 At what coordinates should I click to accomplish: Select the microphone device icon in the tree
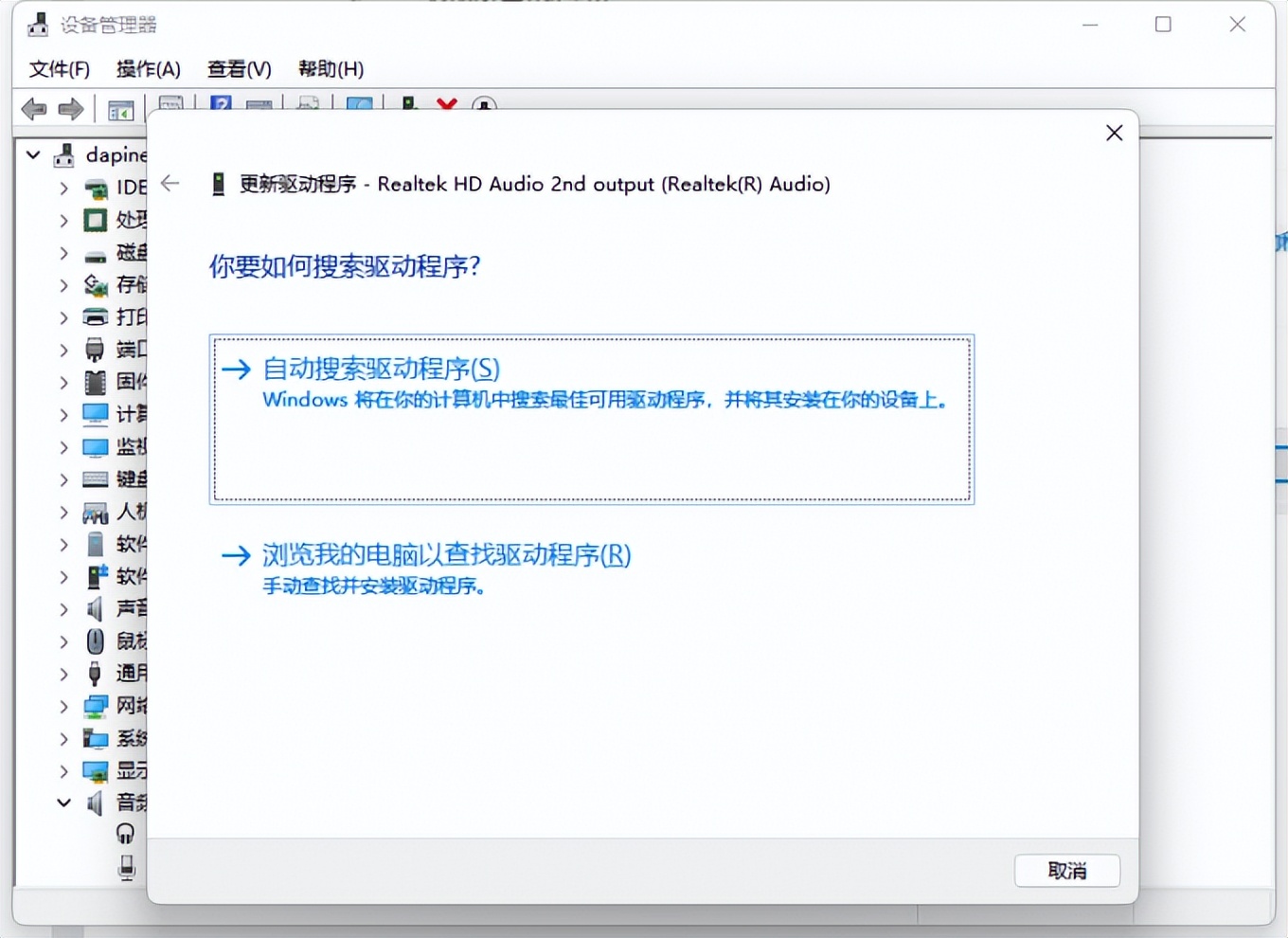(126, 866)
